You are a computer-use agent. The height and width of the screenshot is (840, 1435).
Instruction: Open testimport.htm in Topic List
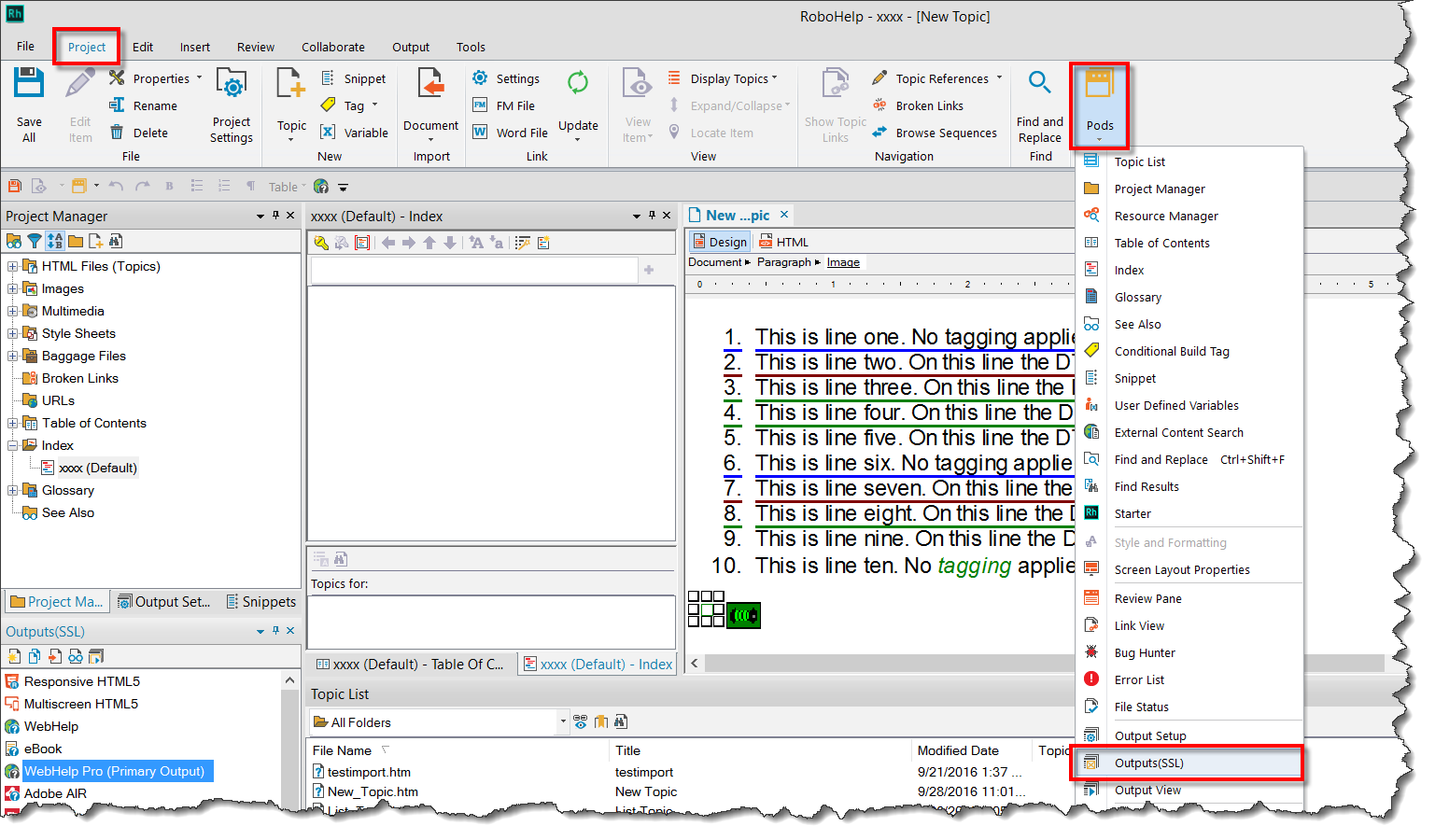click(x=369, y=773)
